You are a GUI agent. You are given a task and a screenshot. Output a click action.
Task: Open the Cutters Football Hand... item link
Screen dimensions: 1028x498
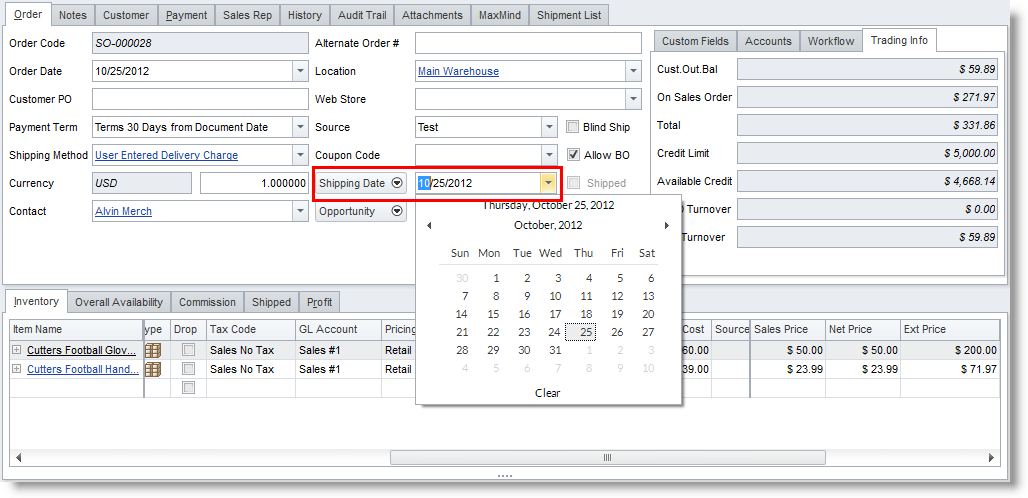pos(83,370)
